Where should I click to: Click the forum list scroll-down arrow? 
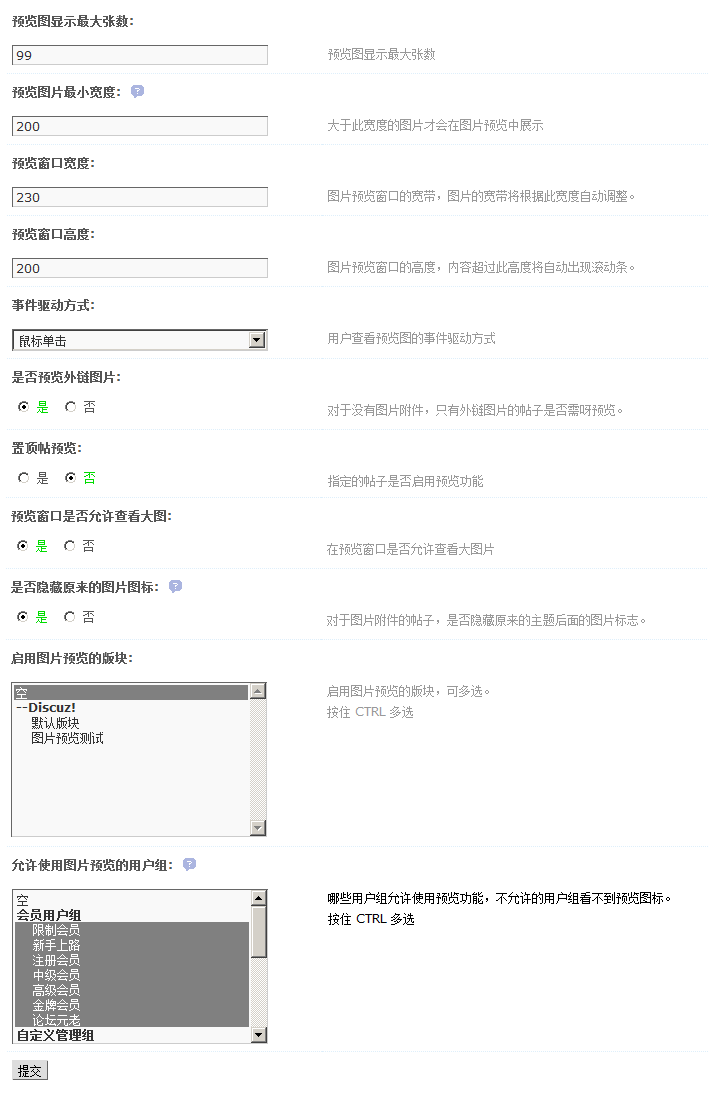(258, 828)
